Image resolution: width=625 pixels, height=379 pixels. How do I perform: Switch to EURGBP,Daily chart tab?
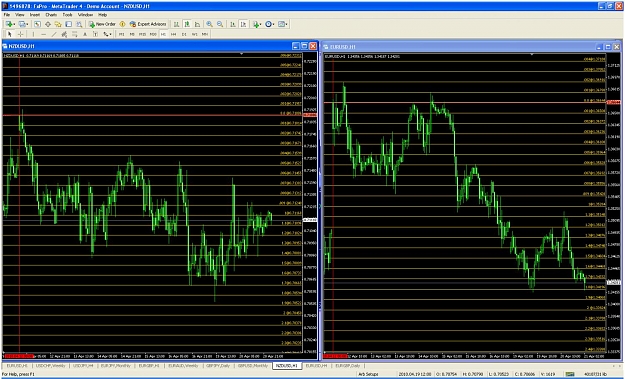348,365
